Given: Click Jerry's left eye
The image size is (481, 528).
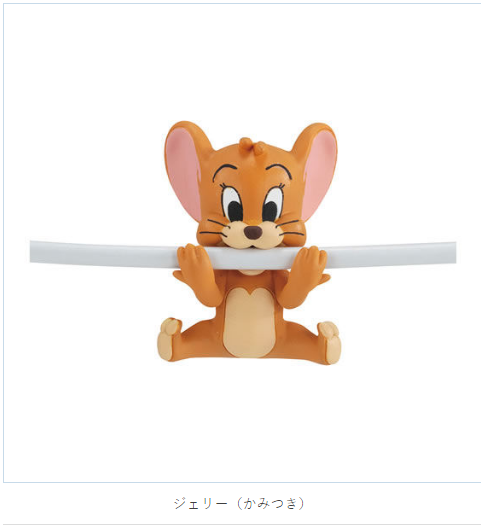Looking at the screenshot, I should click(x=232, y=205).
